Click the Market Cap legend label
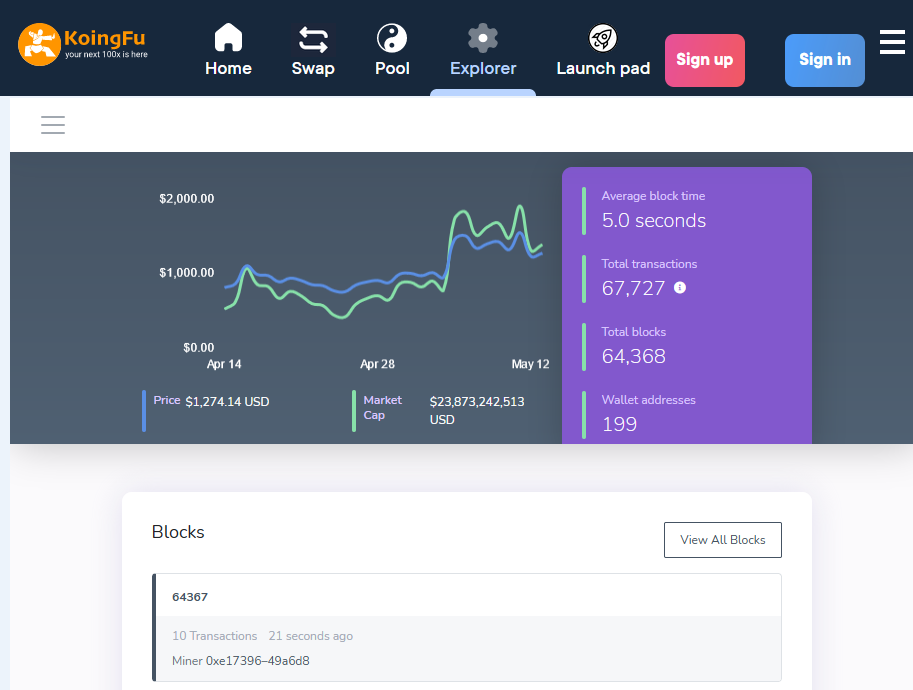The width and height of the screenshot is (913, 690). coord(383,408)
